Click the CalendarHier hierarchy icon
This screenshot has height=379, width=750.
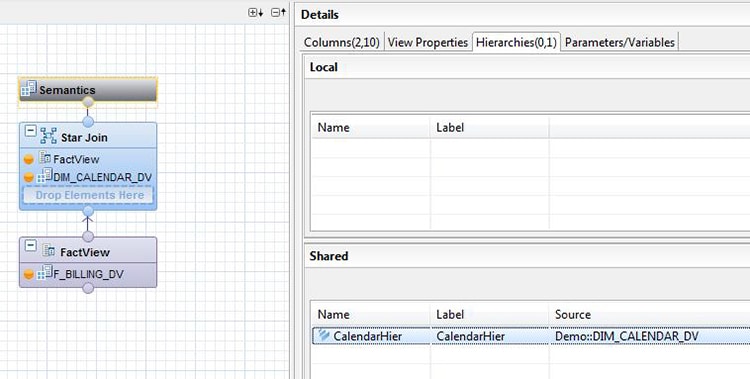point(324,335)
